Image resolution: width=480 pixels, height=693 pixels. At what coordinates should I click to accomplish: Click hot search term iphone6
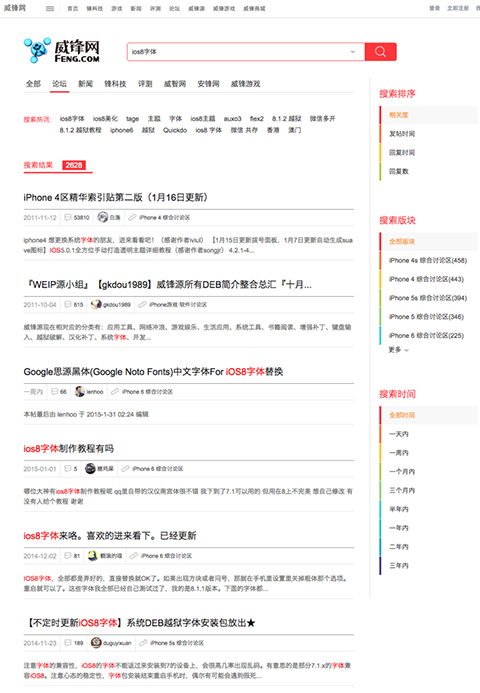click(x=122, y=130)
